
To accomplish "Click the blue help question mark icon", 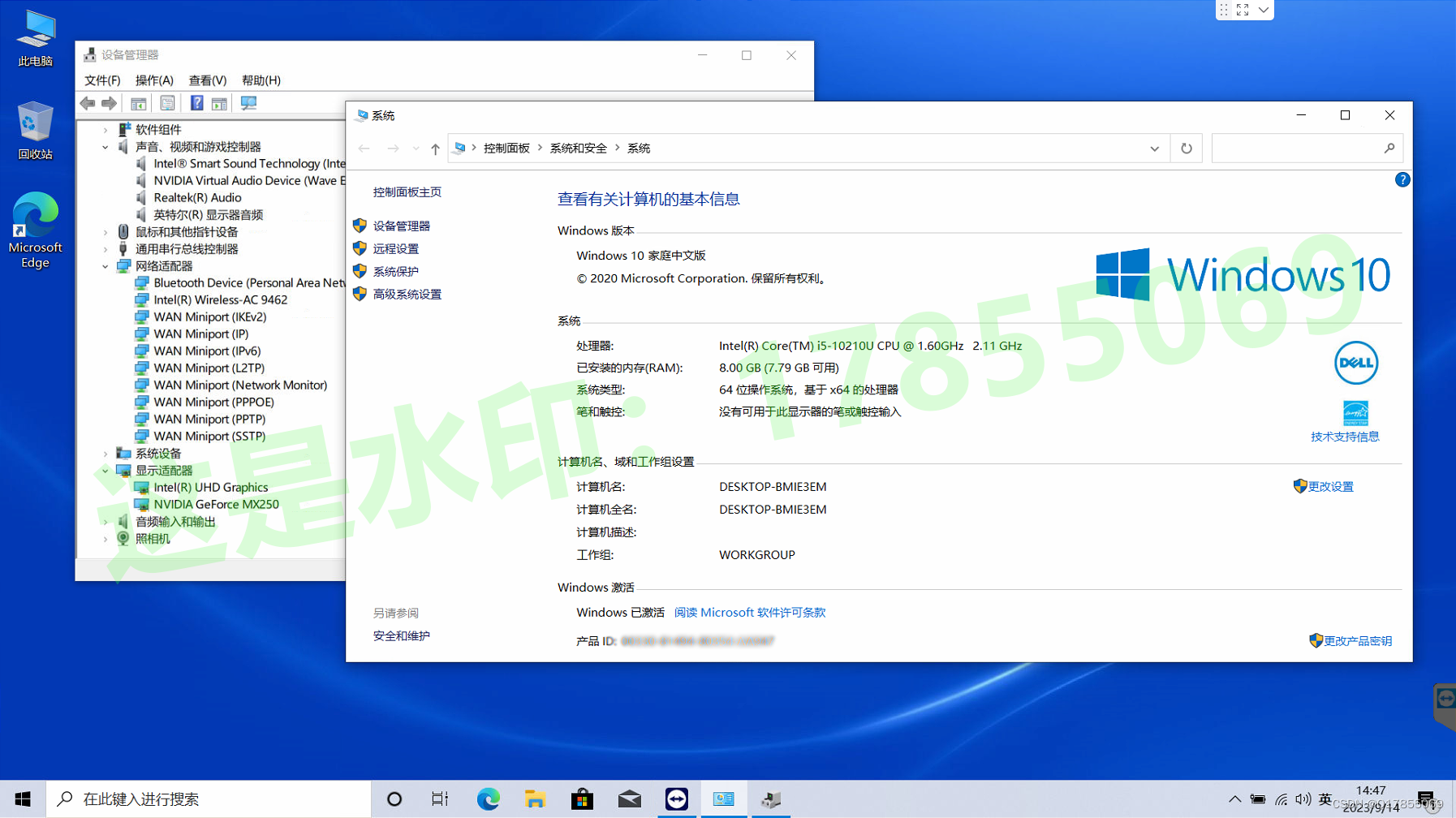I will [1402, 180].
